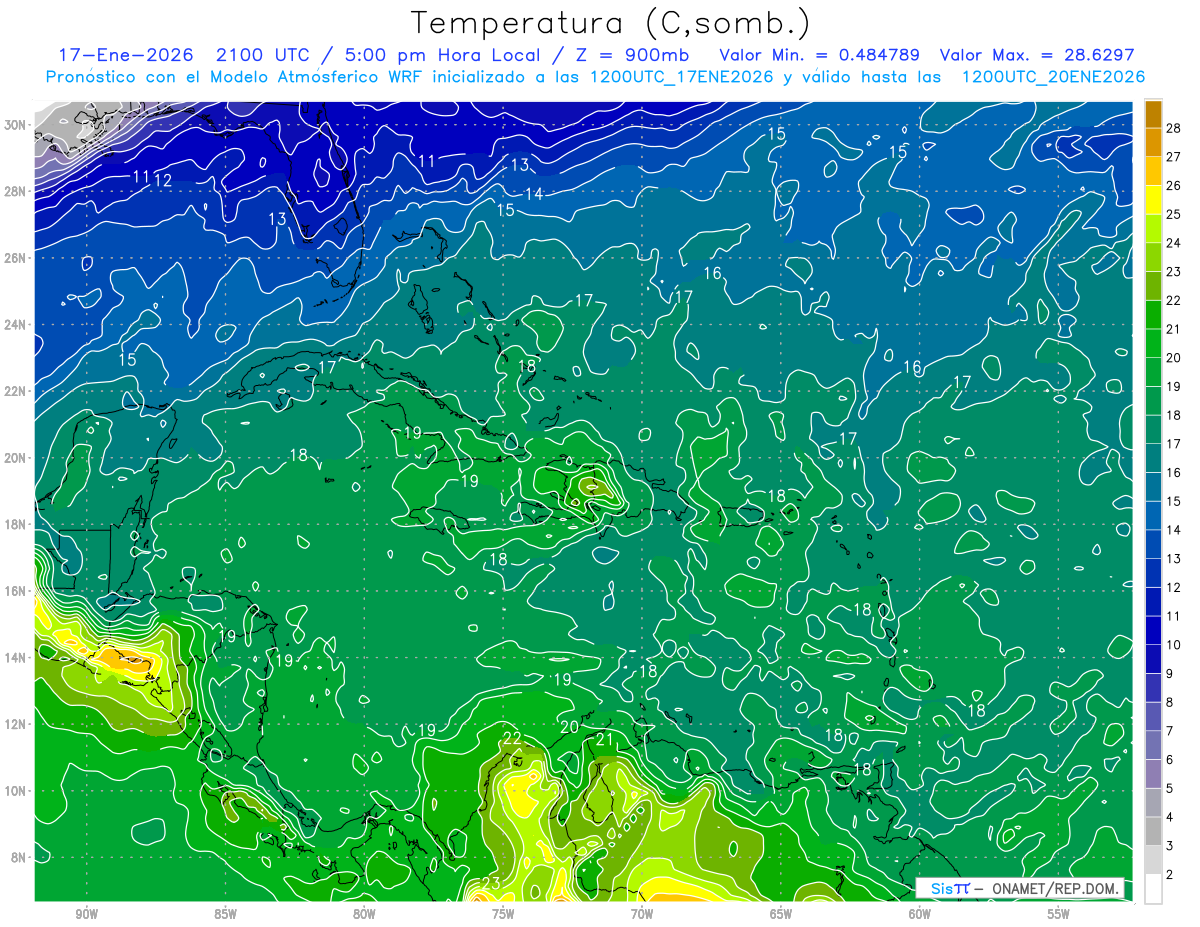Click the "55W" longitude axis label

pos(1058,913)
